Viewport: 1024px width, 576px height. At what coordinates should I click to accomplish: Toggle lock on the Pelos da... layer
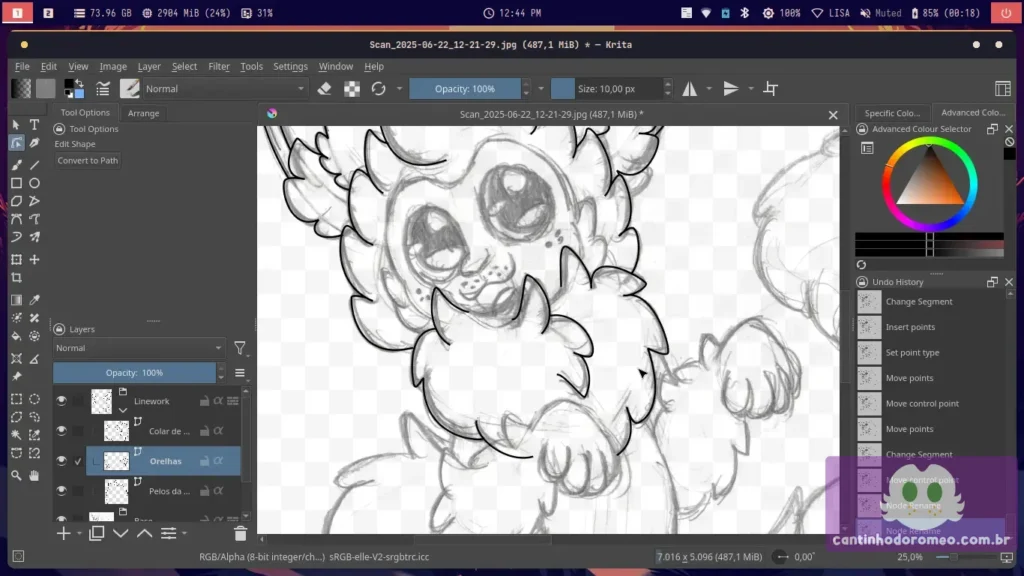pos(204,491)
